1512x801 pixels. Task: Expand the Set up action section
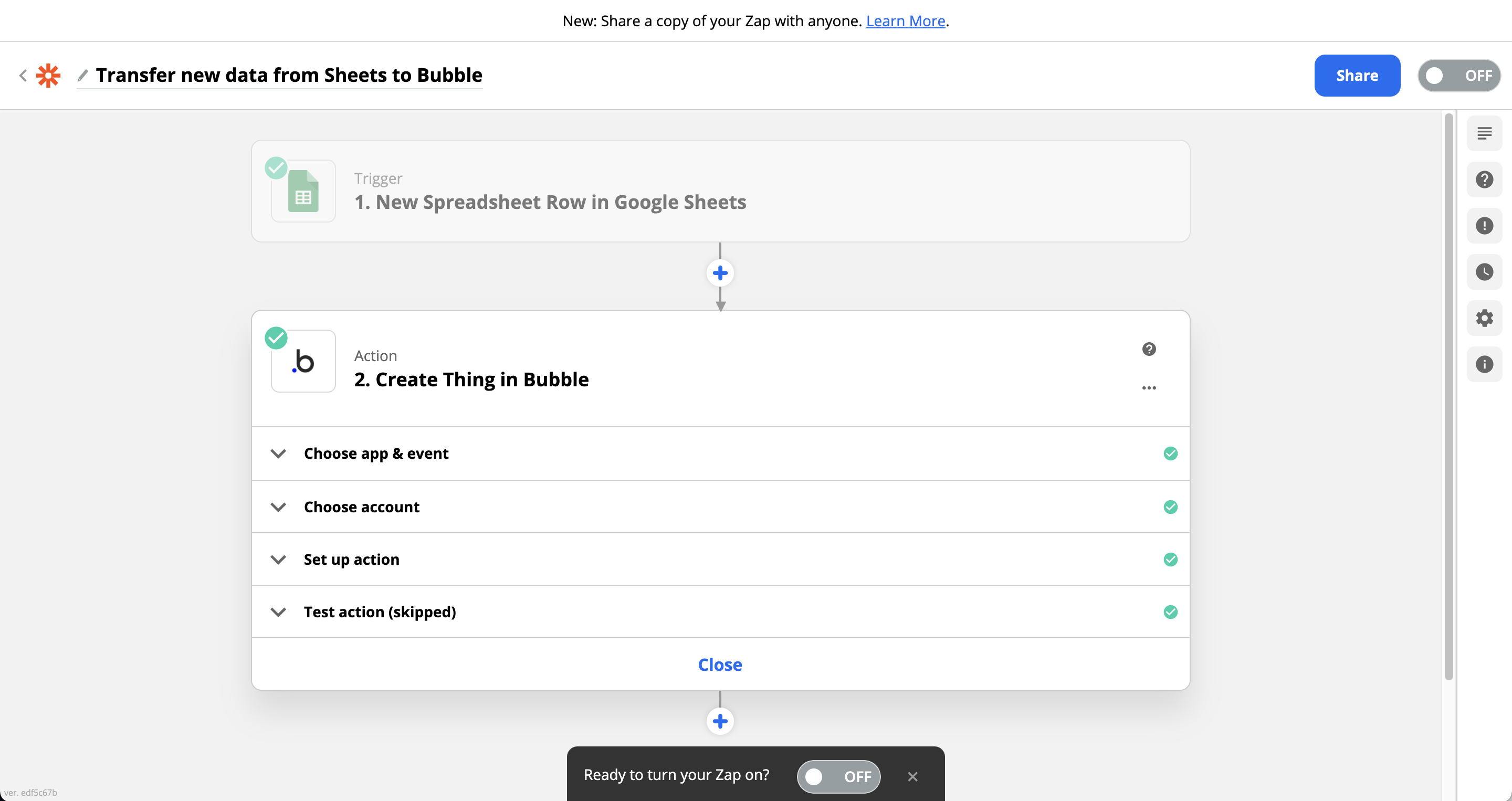[x=351, y=560]
